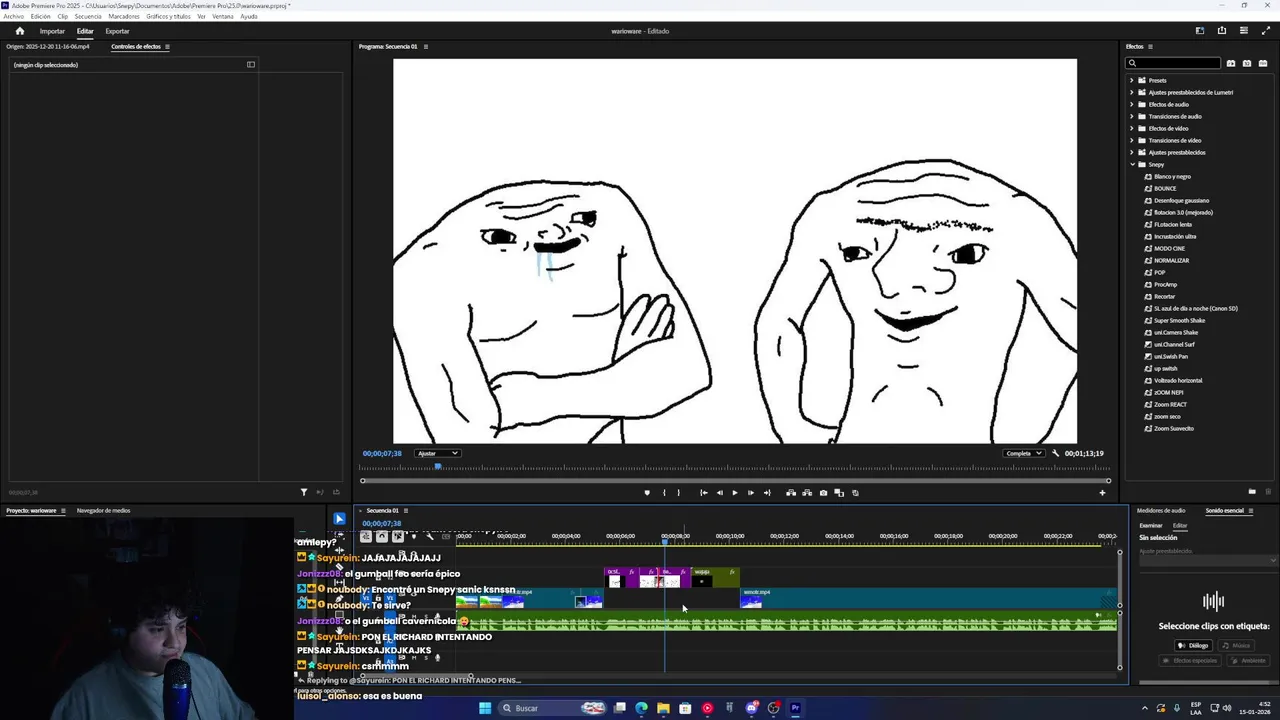The width and height of the screenshot is (1280, 720).
Task: Select the BOUNCE preset in Effects
Action: tap(1165, 188)
